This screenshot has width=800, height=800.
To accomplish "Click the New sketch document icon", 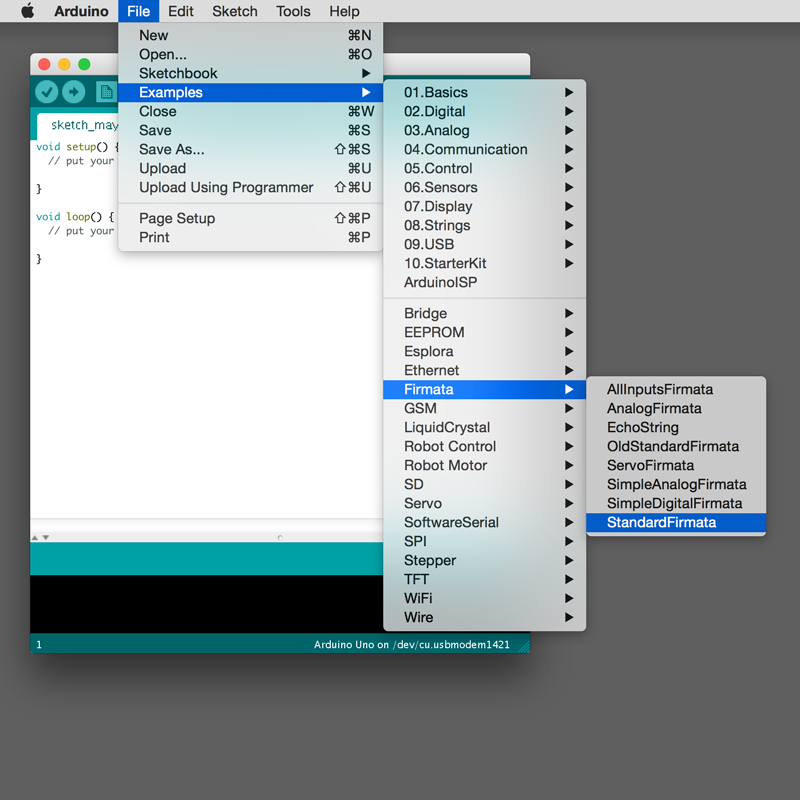I will [x=104, y=92].
